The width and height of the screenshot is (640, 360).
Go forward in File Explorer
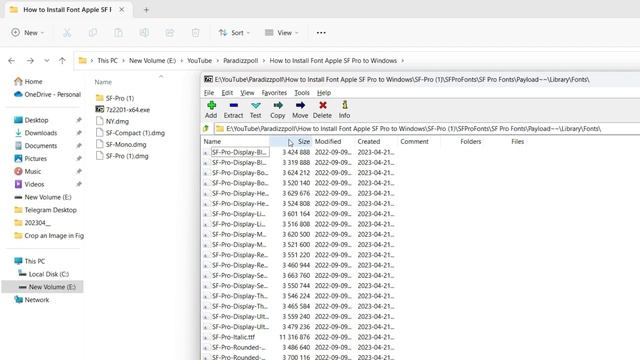30,61
